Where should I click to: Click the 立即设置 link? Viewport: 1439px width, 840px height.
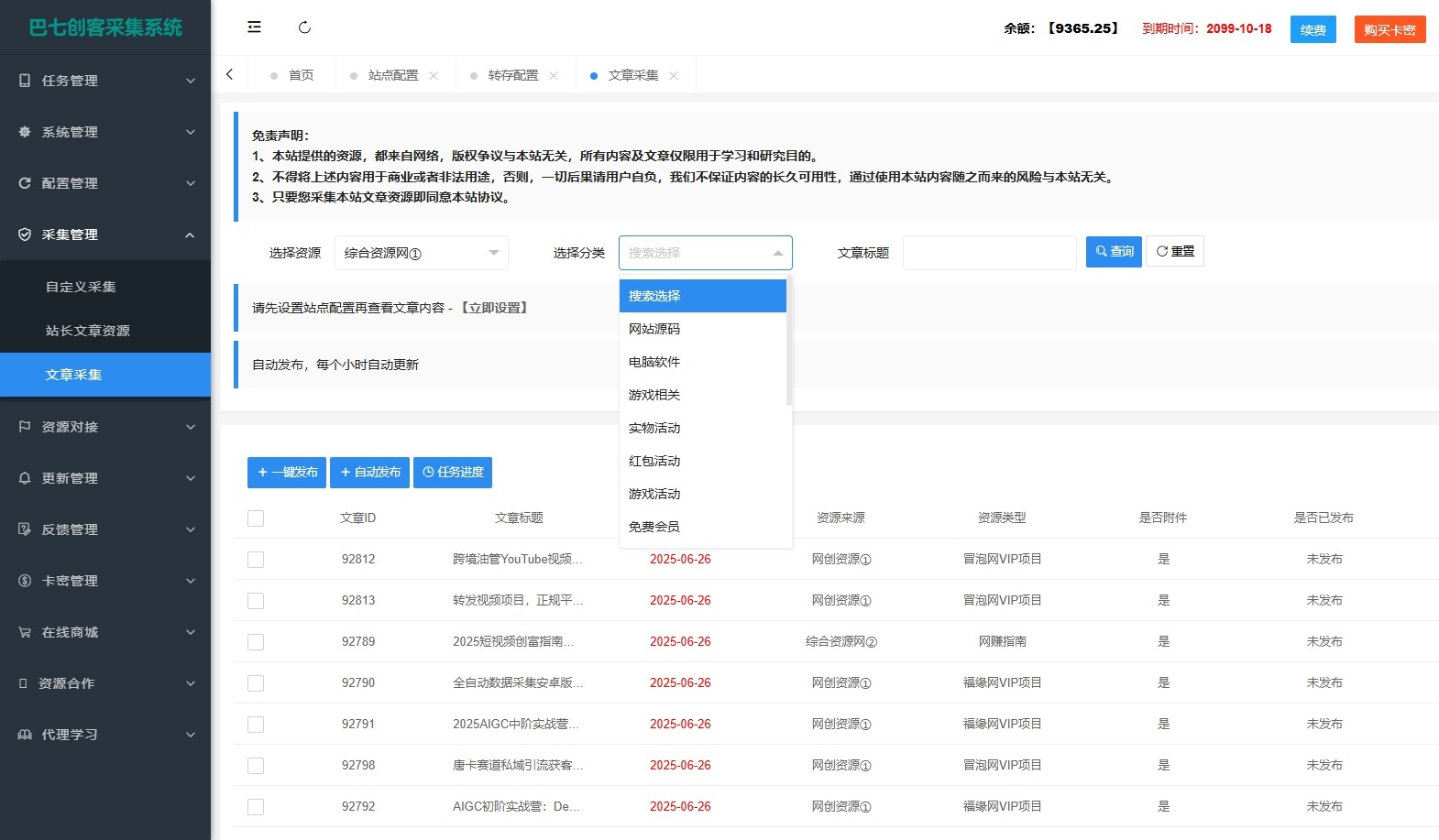pyautogui.click(x=494, y=308)
